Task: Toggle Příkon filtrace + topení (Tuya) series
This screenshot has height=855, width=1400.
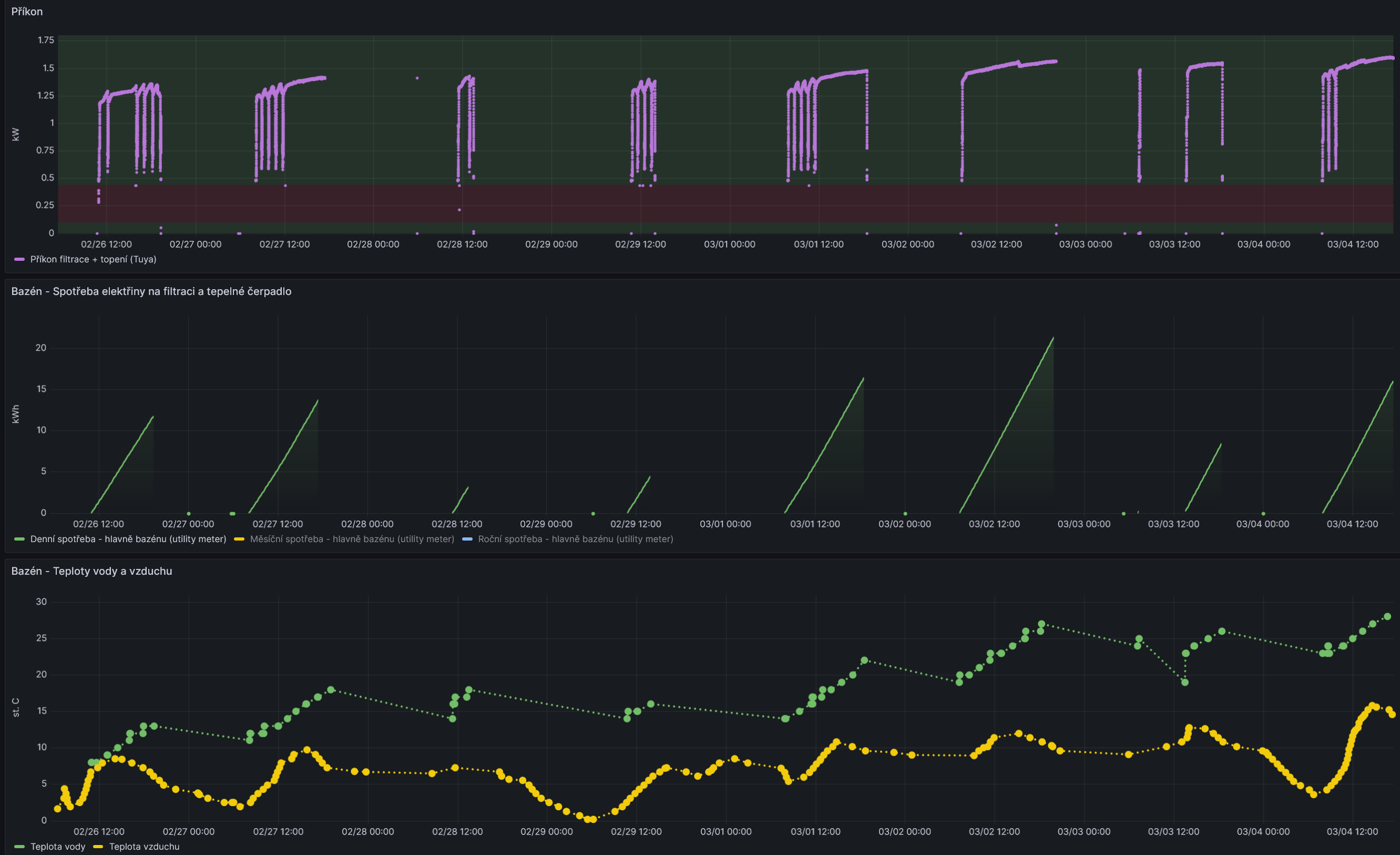Action: coord(93,259)
